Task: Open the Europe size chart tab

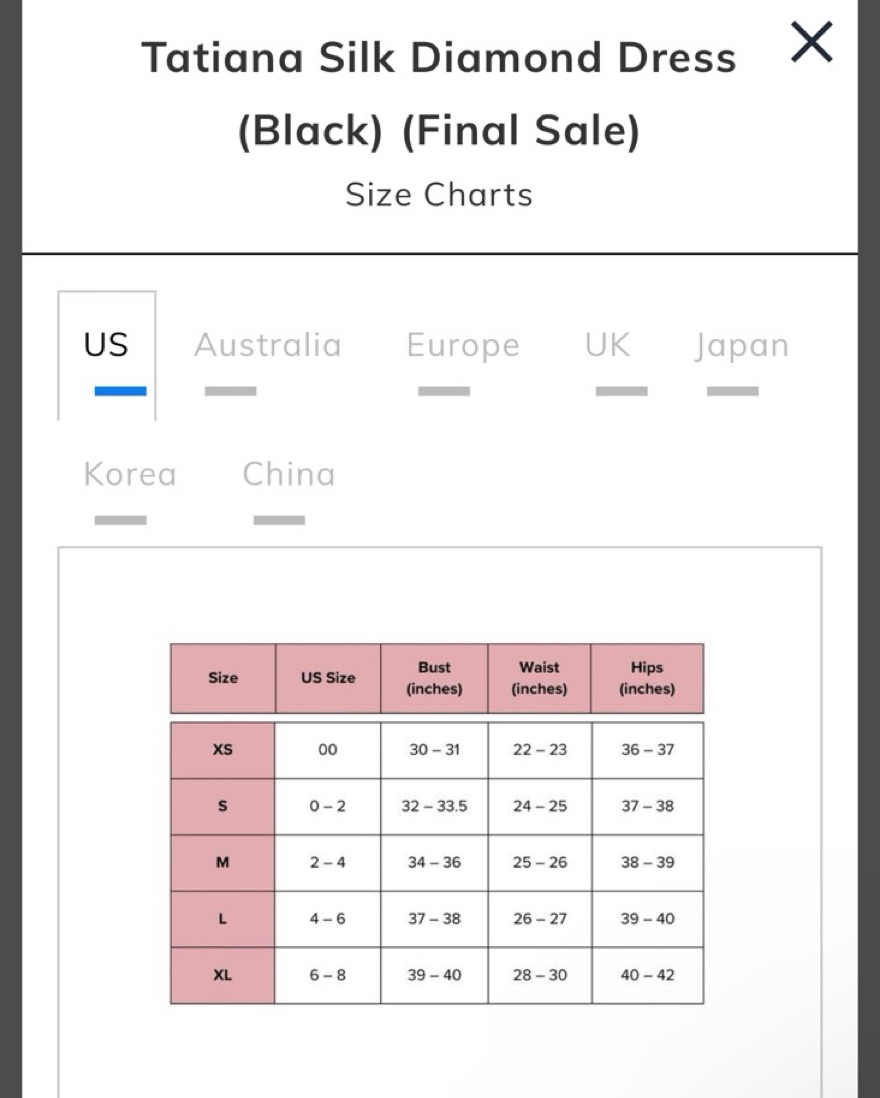Action: pyautogui.click(x=463, y=345)
